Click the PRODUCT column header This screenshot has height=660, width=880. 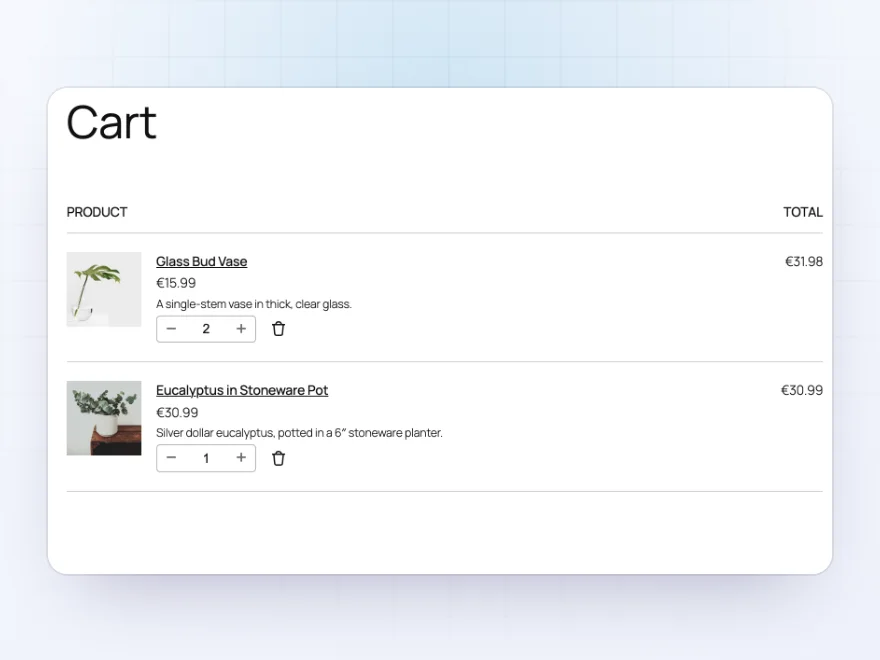pos(97,212)
